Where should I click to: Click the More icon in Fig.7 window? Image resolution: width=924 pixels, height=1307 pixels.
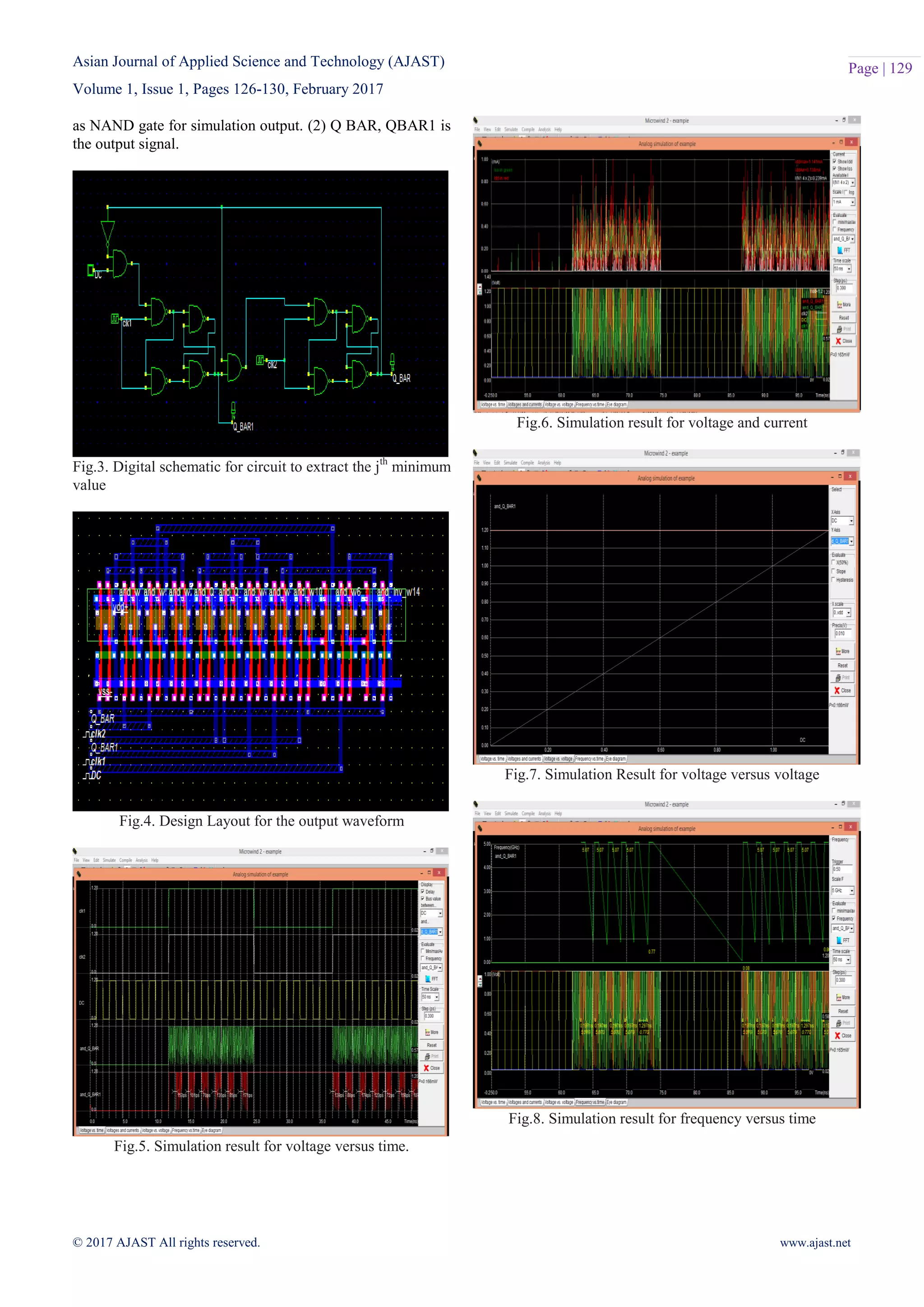coord(838,651)
